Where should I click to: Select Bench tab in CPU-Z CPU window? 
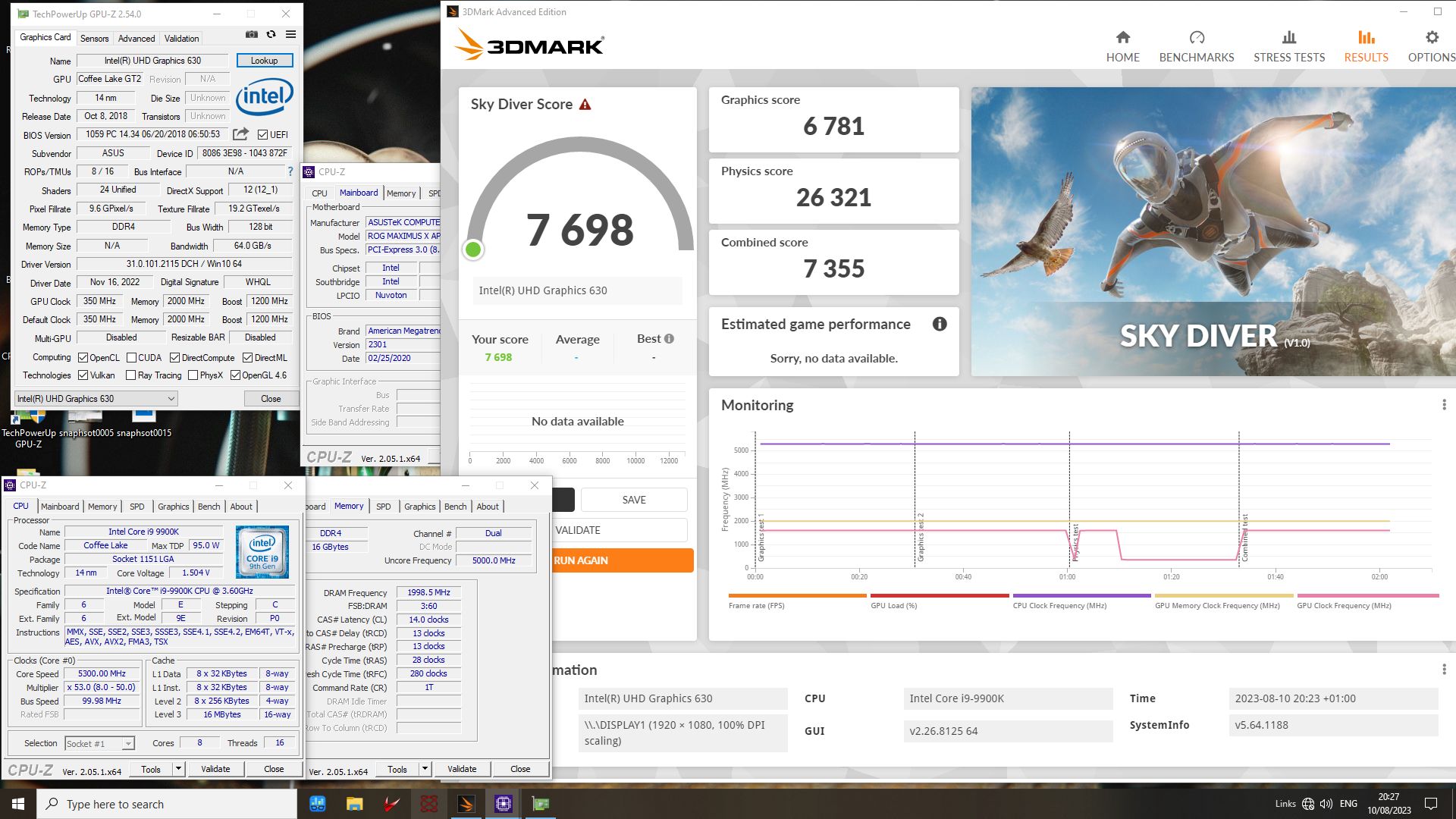[x=209, y=507]
